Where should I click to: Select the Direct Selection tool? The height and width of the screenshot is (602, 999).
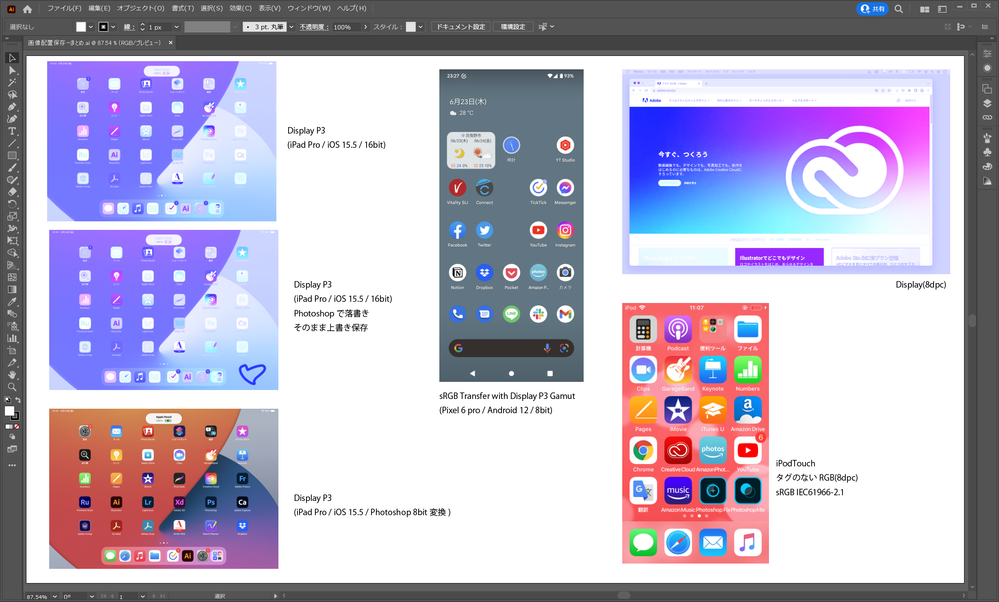coord(12,70)
